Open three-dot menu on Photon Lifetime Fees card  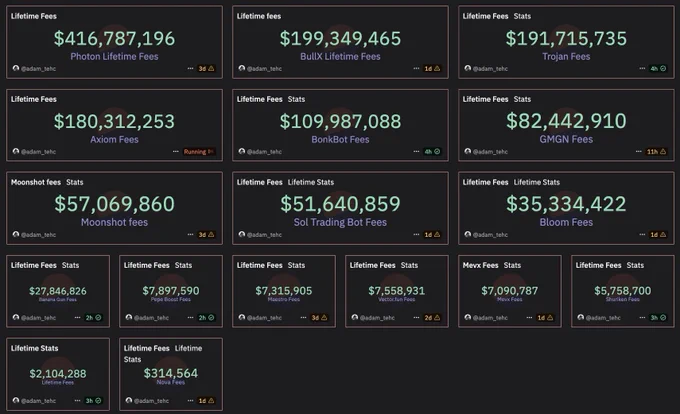pyautogui.click(x=190, y=68)
